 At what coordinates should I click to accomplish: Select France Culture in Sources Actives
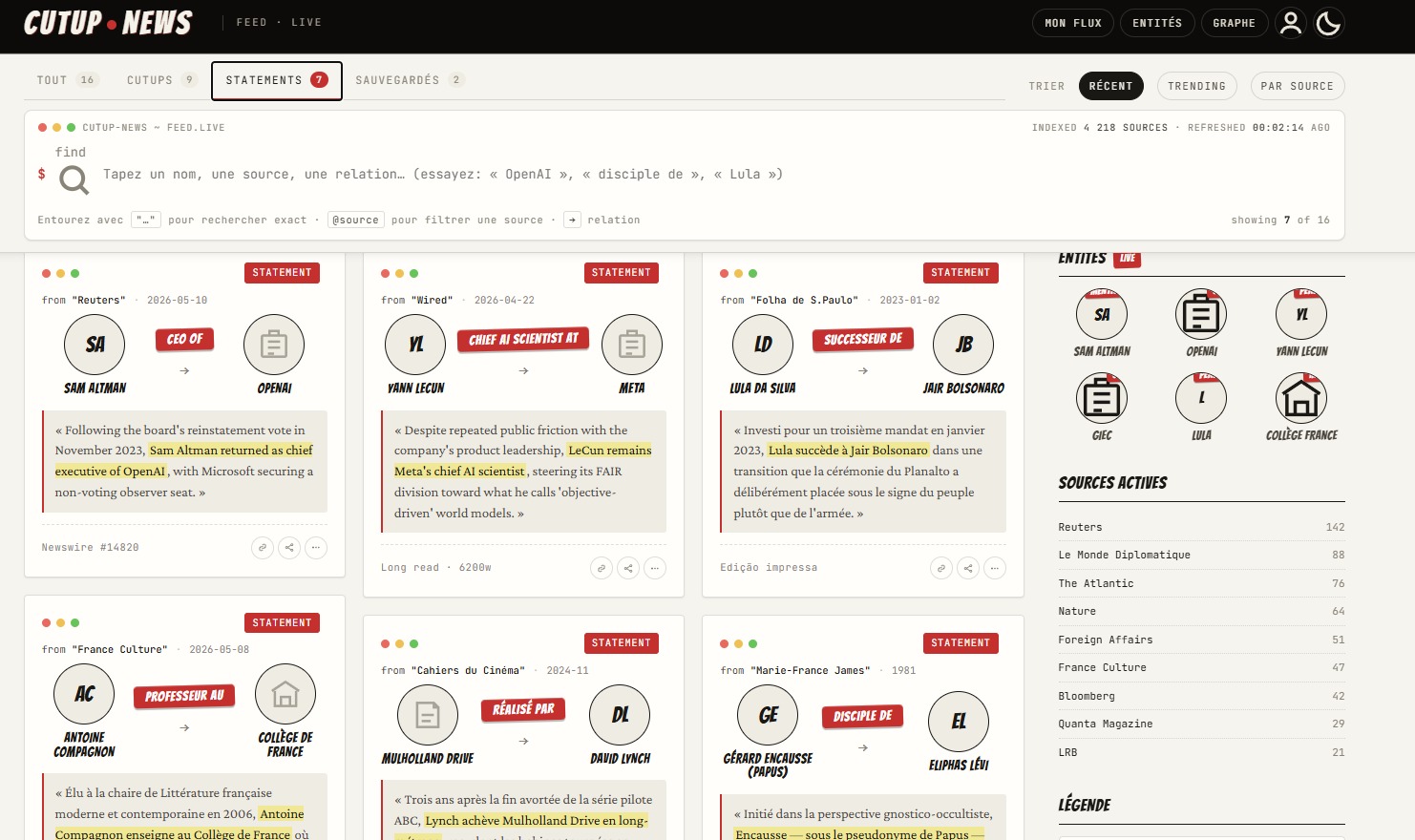pos(1201,667)
